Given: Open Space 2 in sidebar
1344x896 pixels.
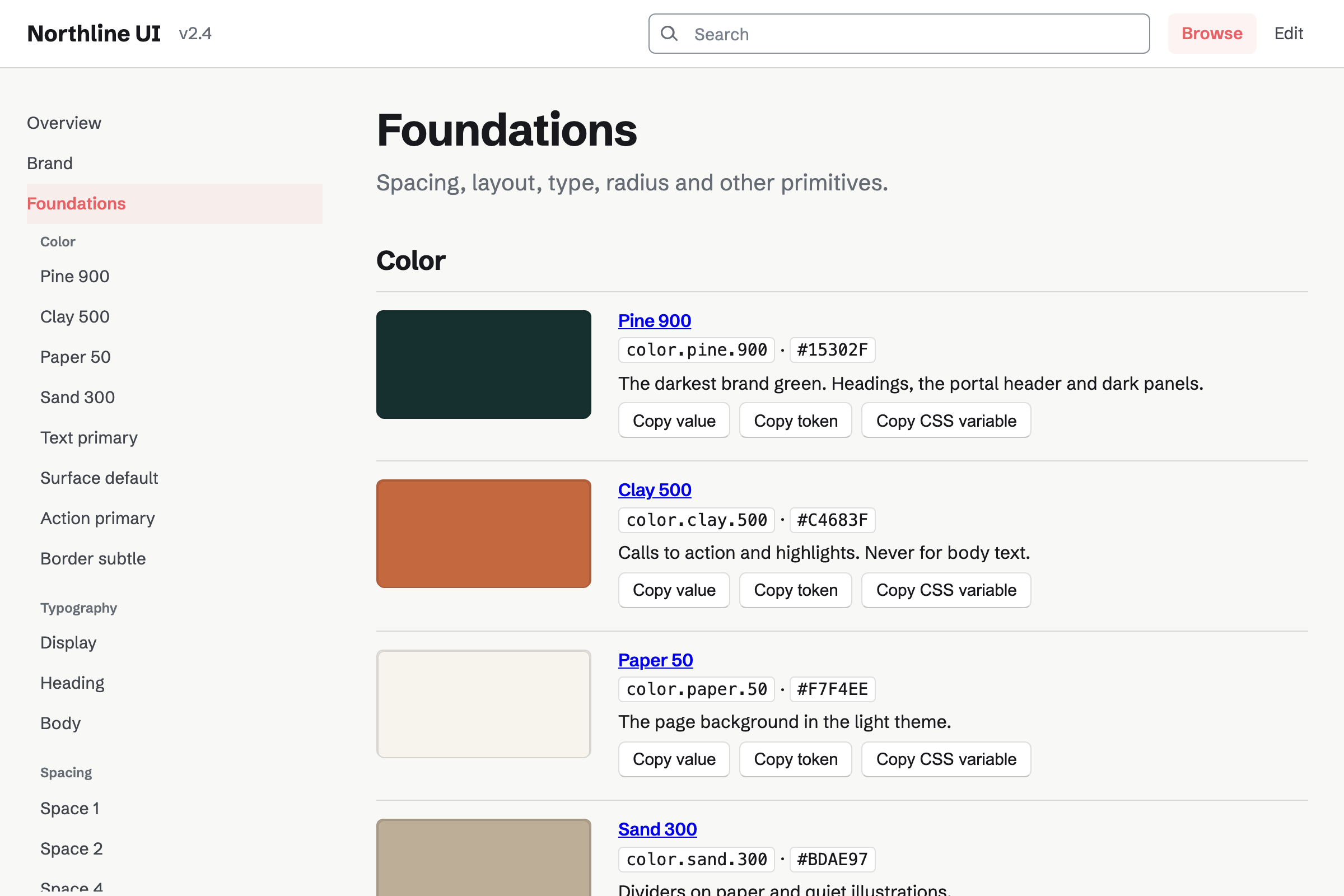Looking at the screenshot, I should (72, 848).
